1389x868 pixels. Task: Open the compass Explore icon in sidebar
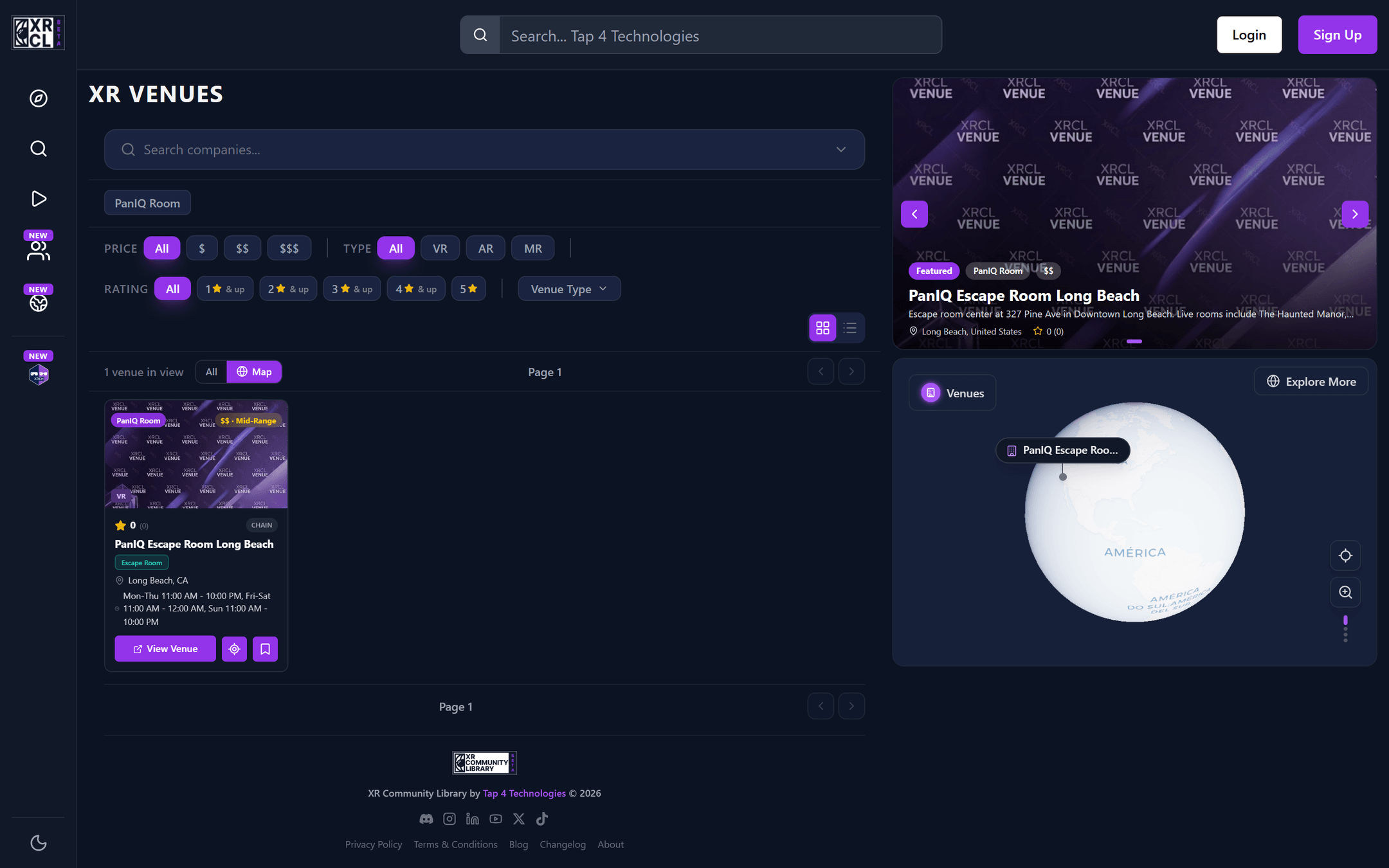(x=39, y=98)
